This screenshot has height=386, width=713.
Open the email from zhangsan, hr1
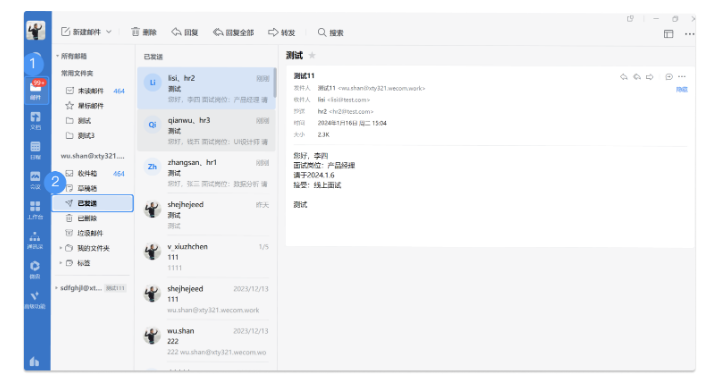206,173
